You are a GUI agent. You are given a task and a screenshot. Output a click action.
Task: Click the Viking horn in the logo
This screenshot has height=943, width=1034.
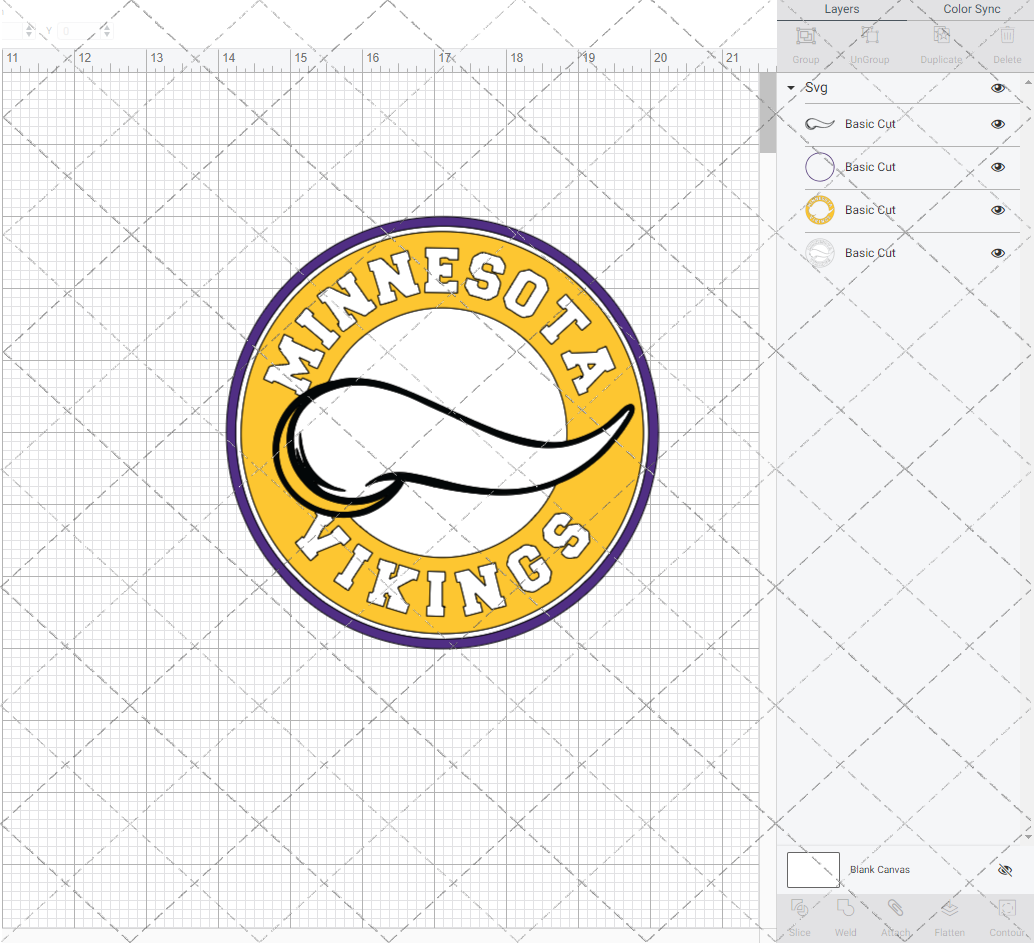[x=453, y=447]
